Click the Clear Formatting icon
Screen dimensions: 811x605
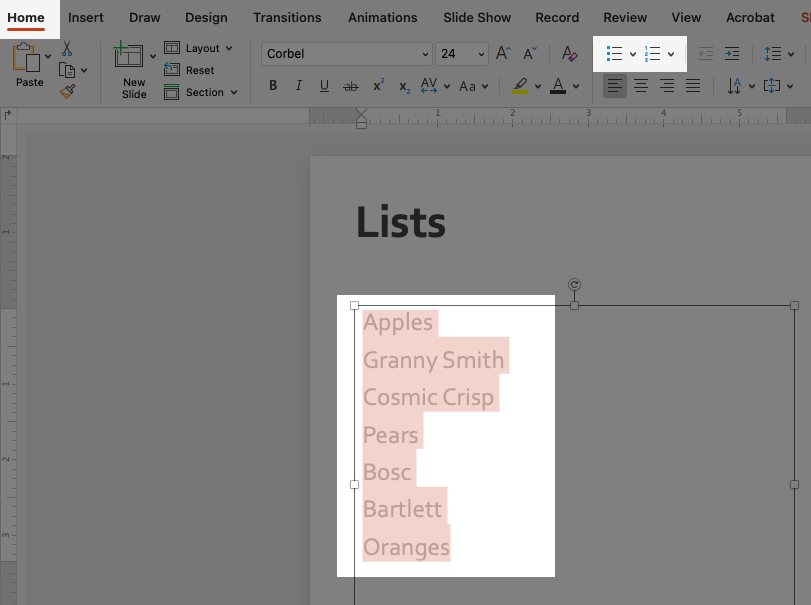point(569,54)
